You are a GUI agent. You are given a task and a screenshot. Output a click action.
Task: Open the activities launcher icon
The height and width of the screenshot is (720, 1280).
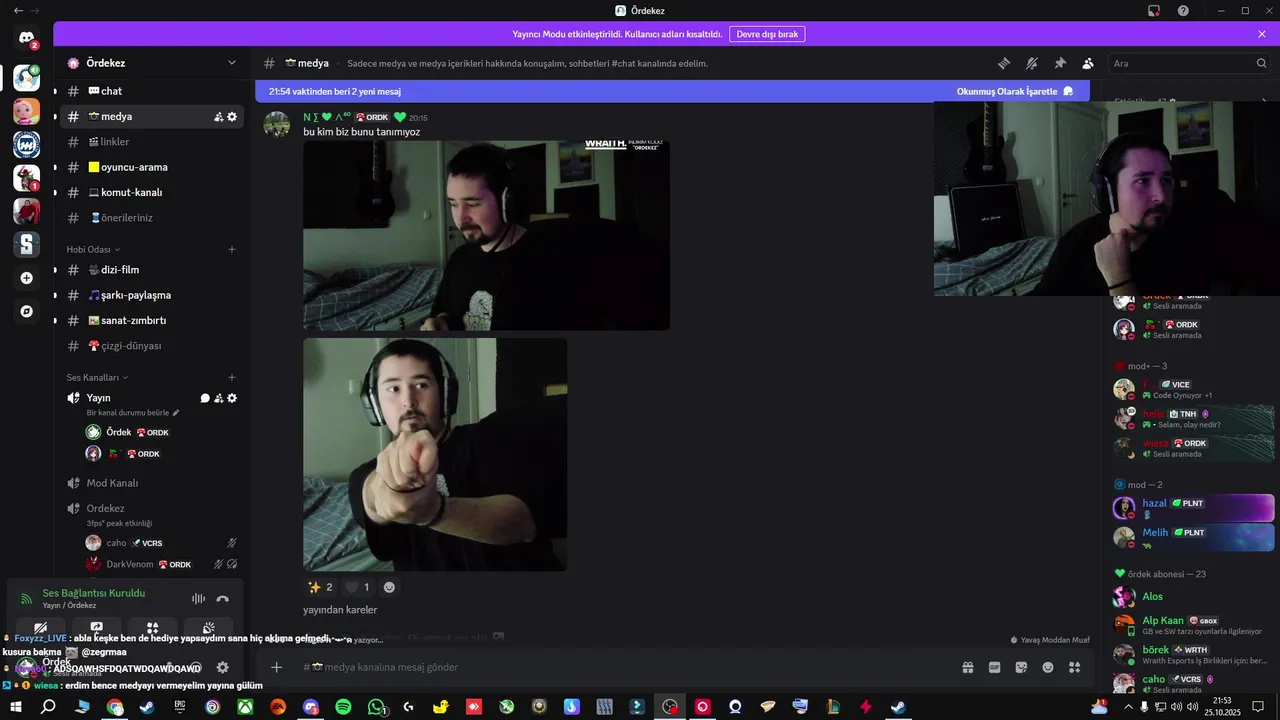[152, 628]
